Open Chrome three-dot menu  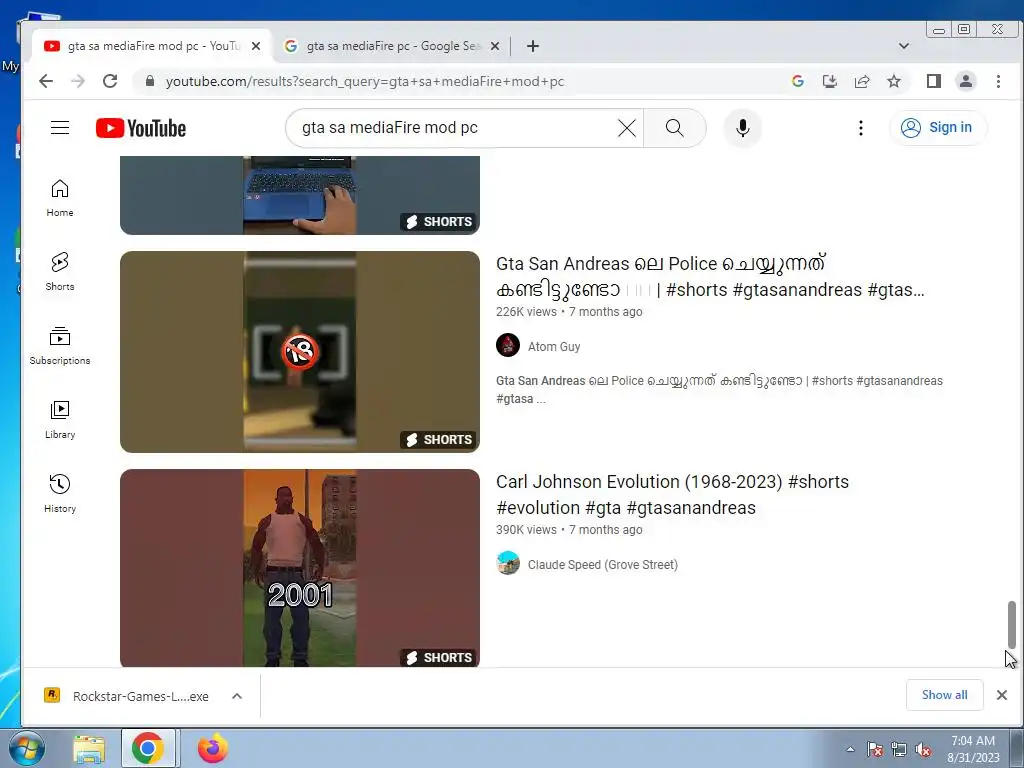998,81
